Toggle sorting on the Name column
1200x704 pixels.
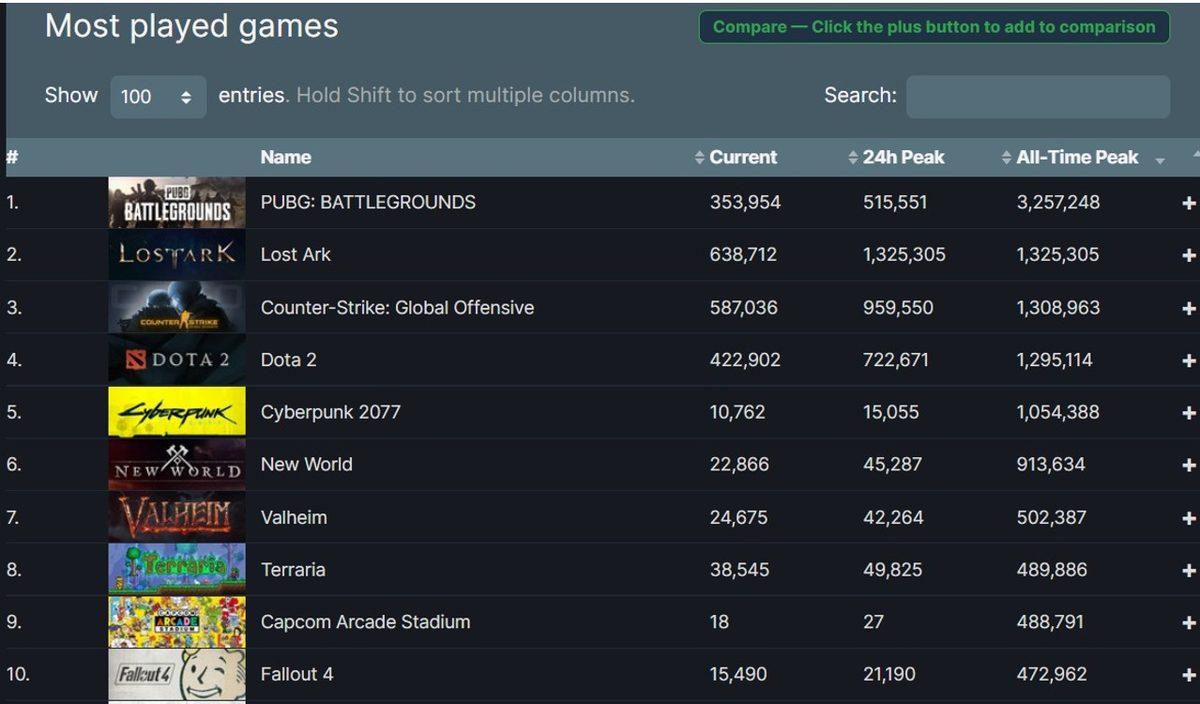pyautogui.click(x=286, y=157)
